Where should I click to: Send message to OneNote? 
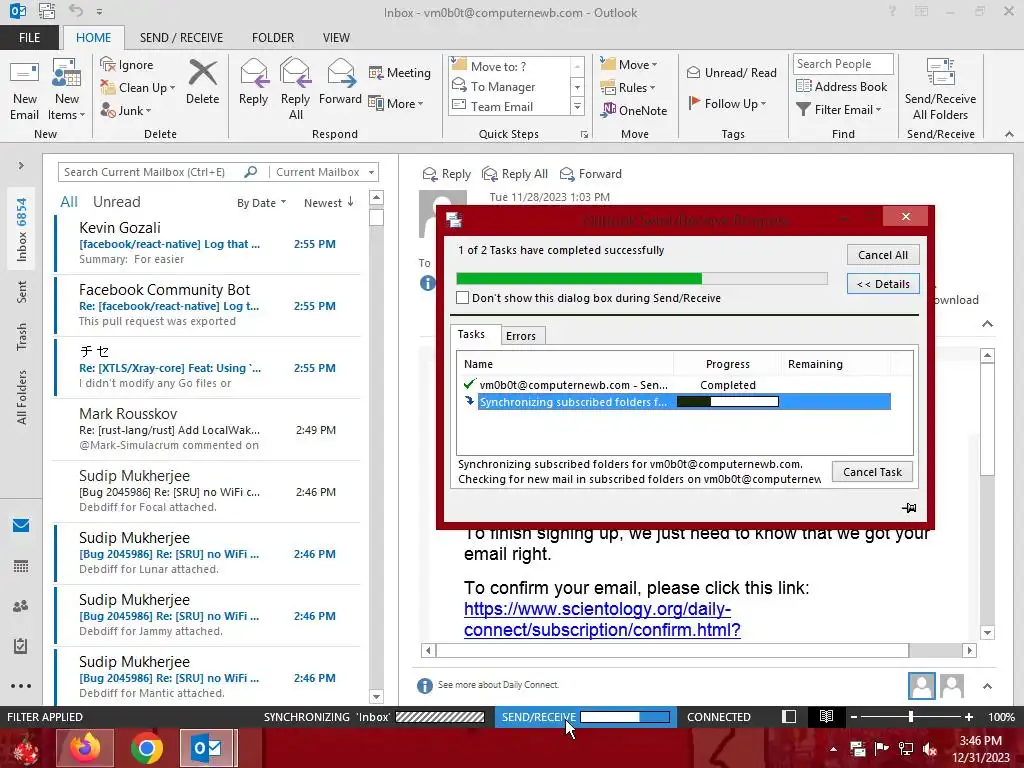[x=634, y=110]
